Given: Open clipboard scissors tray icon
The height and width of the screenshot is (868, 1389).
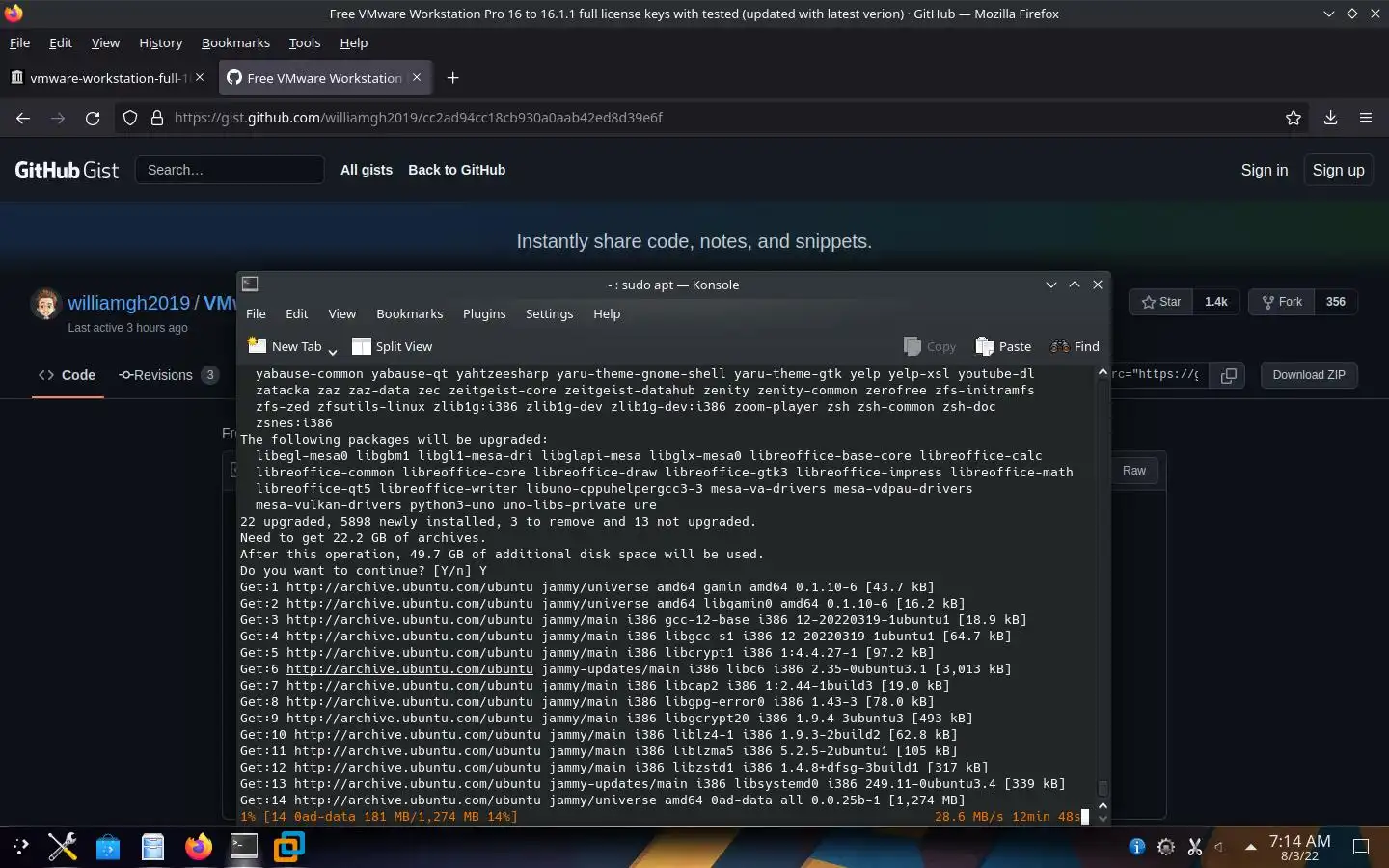Looking at the screenshot, I should tap(1195, 847).
